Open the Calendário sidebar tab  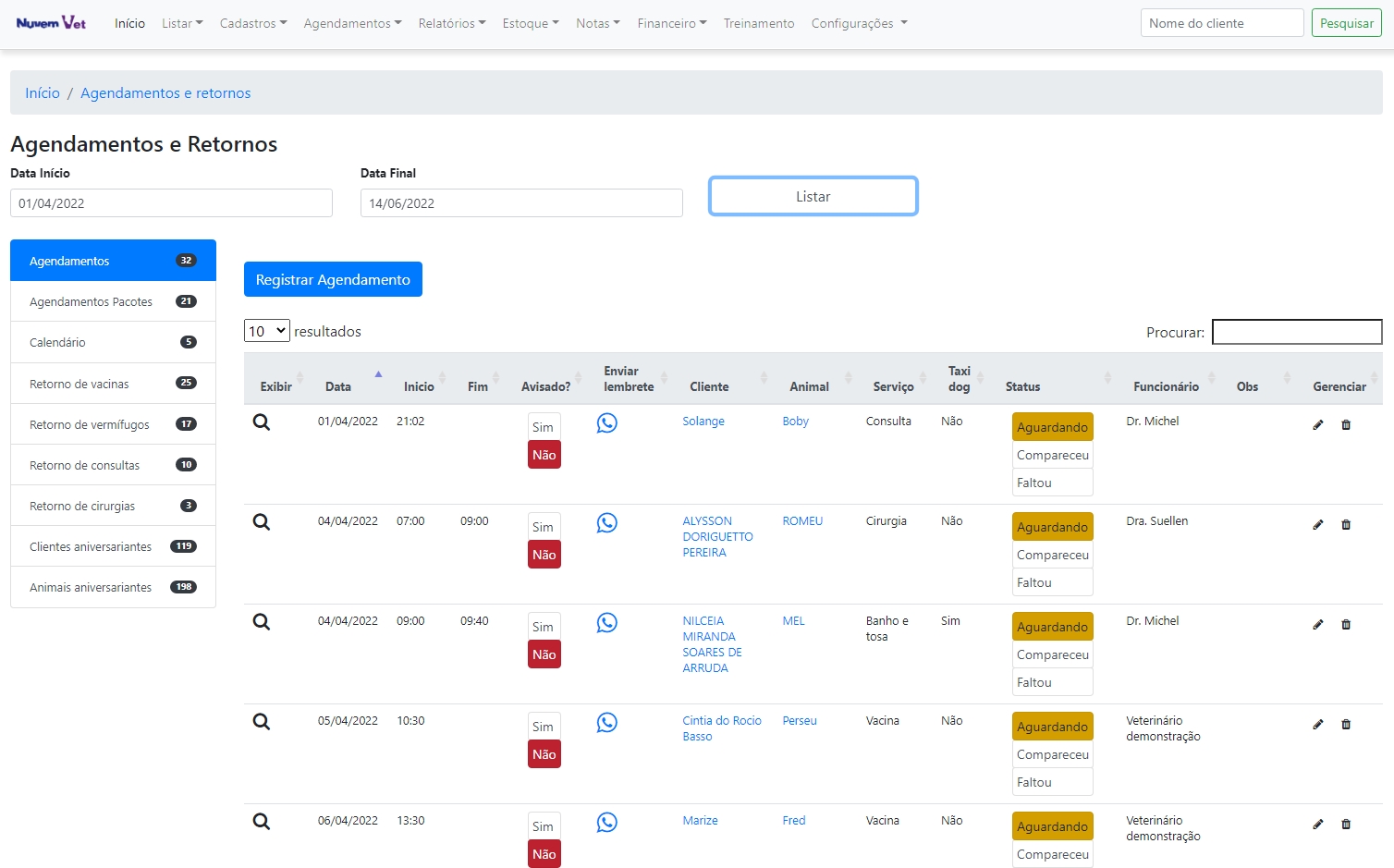pos(113,342)
